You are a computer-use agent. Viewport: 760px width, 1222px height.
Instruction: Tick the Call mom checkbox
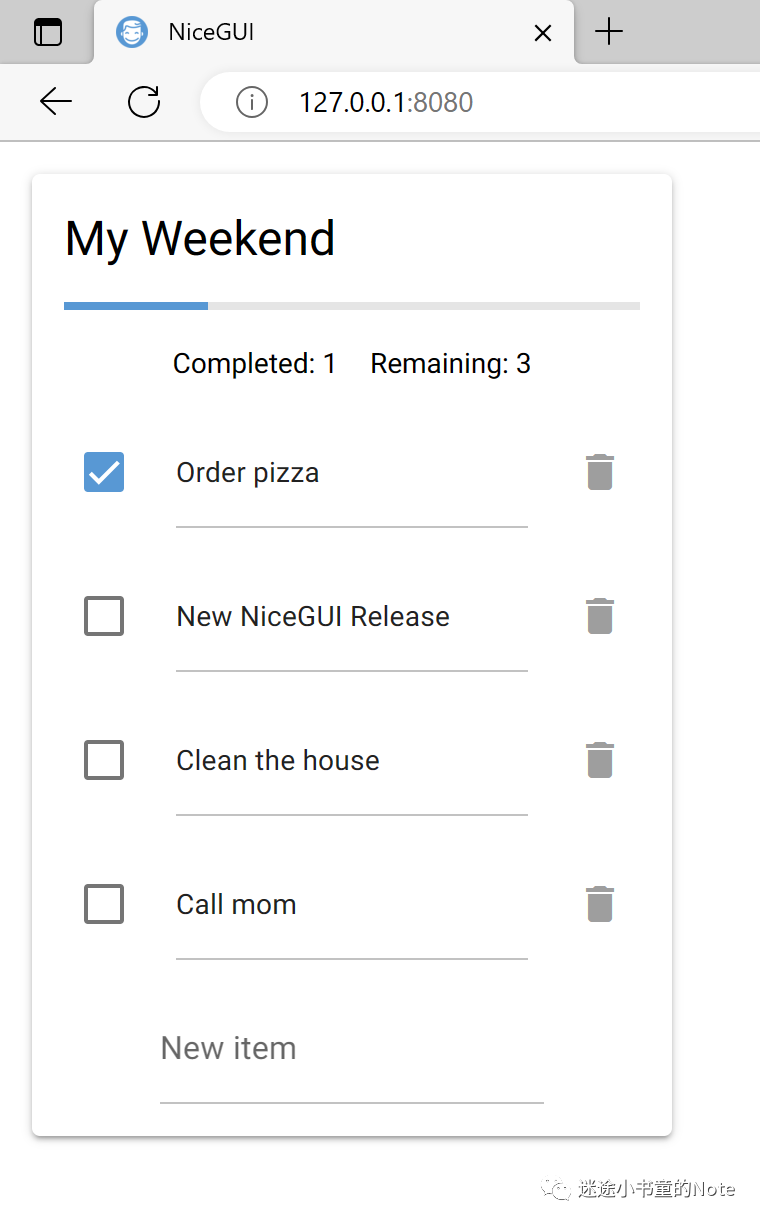pyautogui.click(x=104, y=904)
